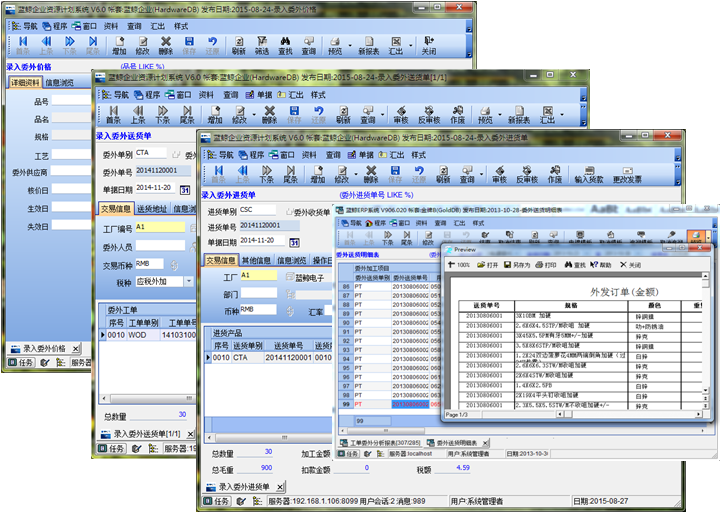Select 工单委外分析报表[307/285] tab in report window
This screenshot has width=721, height=513.
coord(380,443)
